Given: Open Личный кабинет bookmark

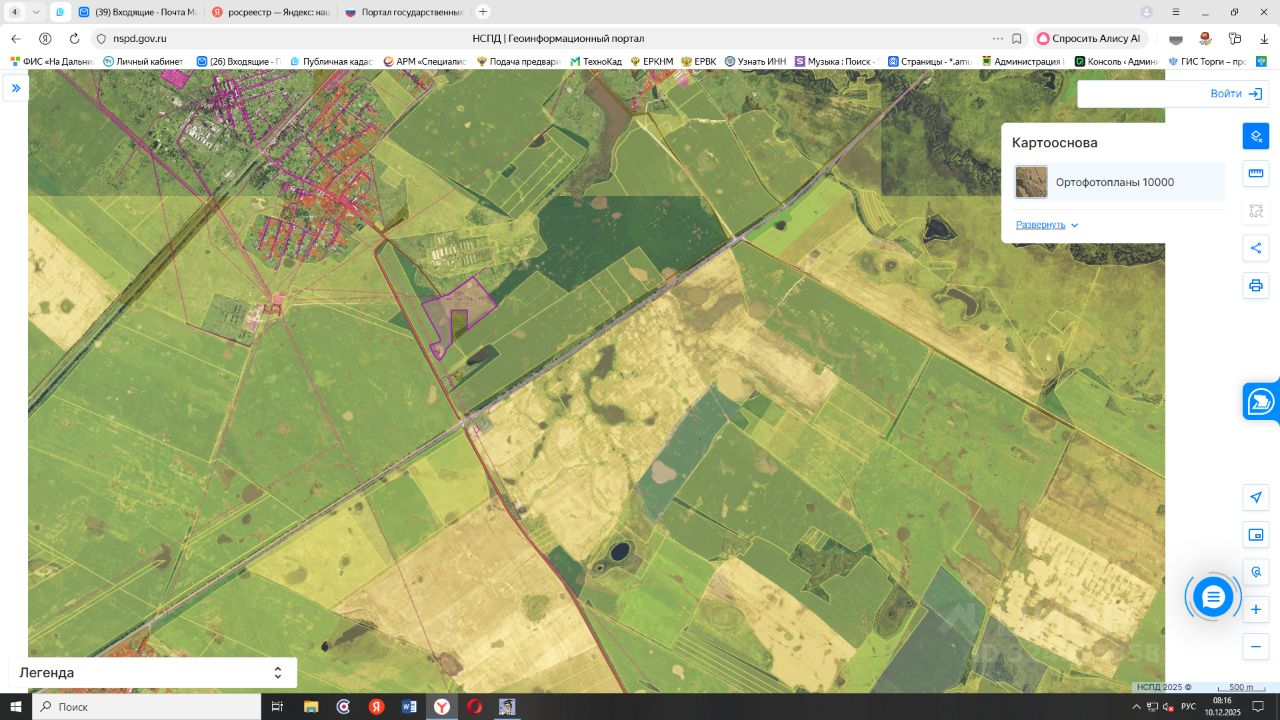Looking at the screenshot, I should click(x=143, y=61).
